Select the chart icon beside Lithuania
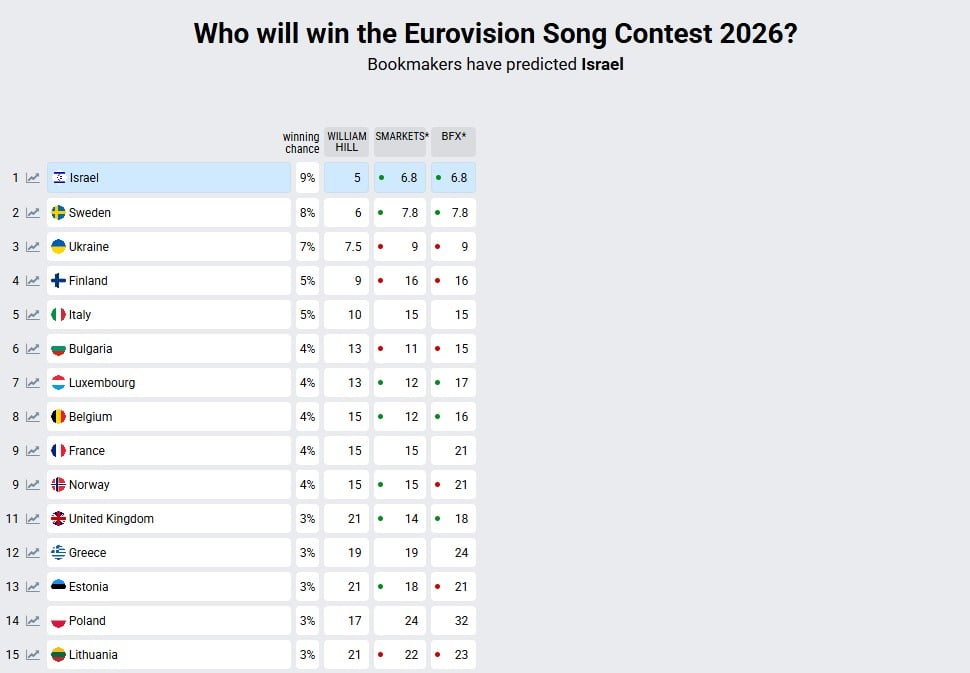The height and width of the screenshot is (673, 970). (x=32, y=655)
